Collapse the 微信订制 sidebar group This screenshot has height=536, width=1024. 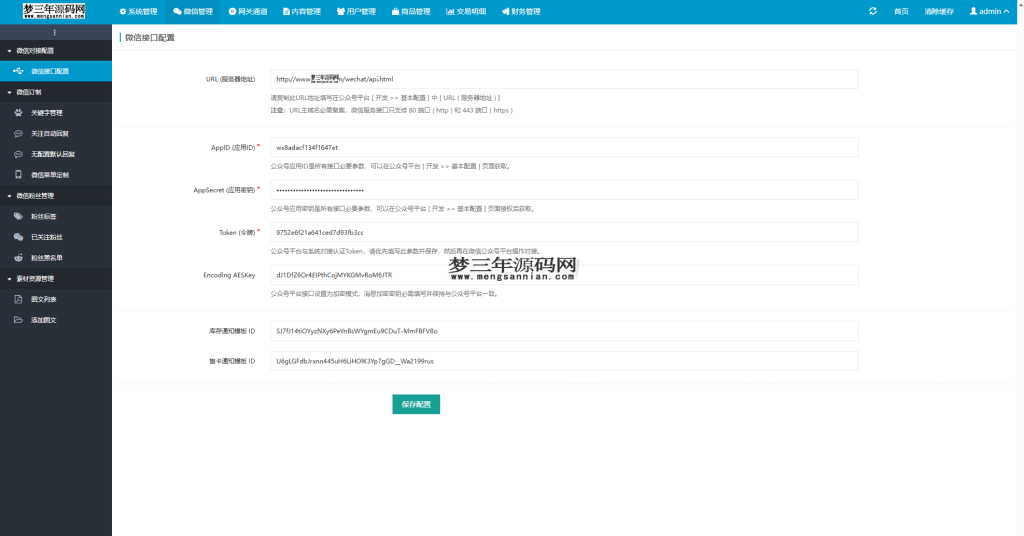(56, 92)
